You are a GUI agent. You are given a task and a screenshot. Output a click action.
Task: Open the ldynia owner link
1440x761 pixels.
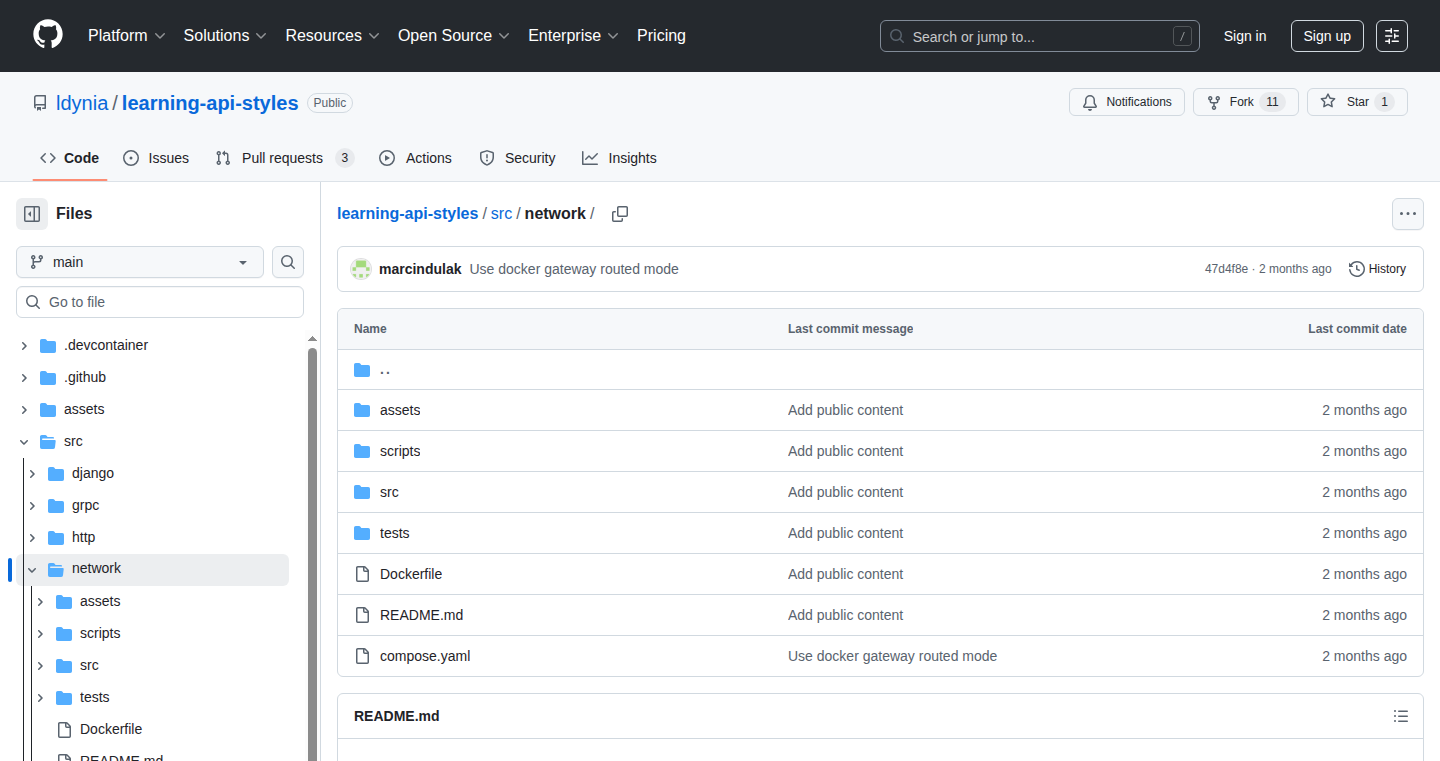(82, 103)
